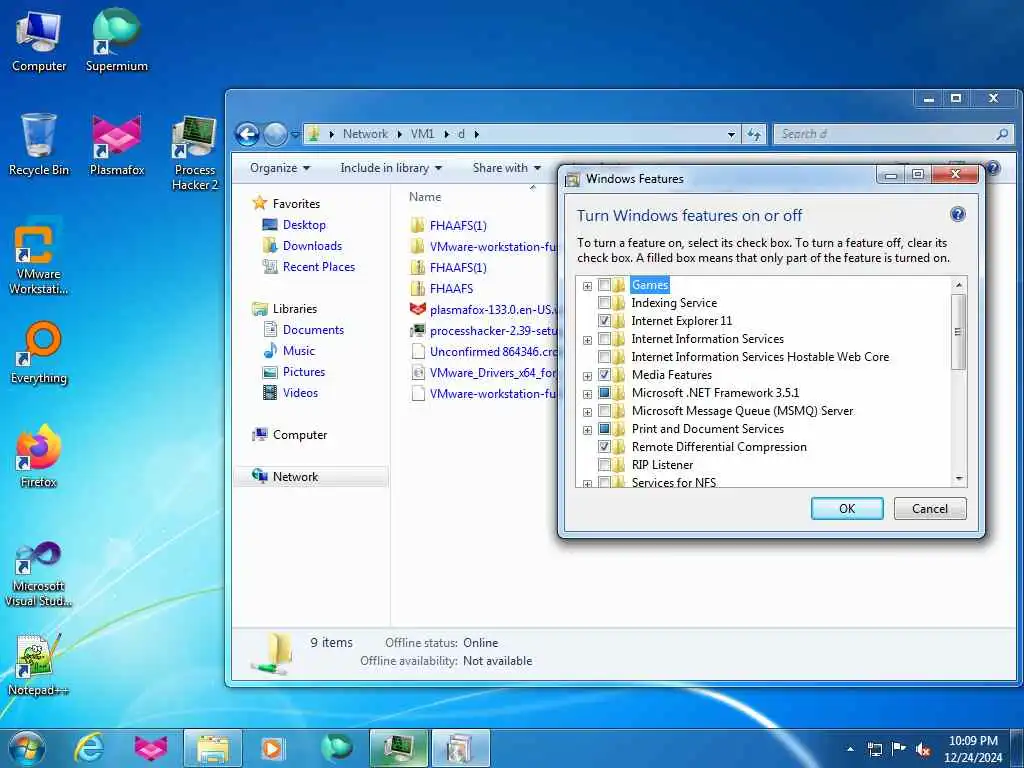
Task: Launch Notepad++ desktop shortcut
Action: 39,665
